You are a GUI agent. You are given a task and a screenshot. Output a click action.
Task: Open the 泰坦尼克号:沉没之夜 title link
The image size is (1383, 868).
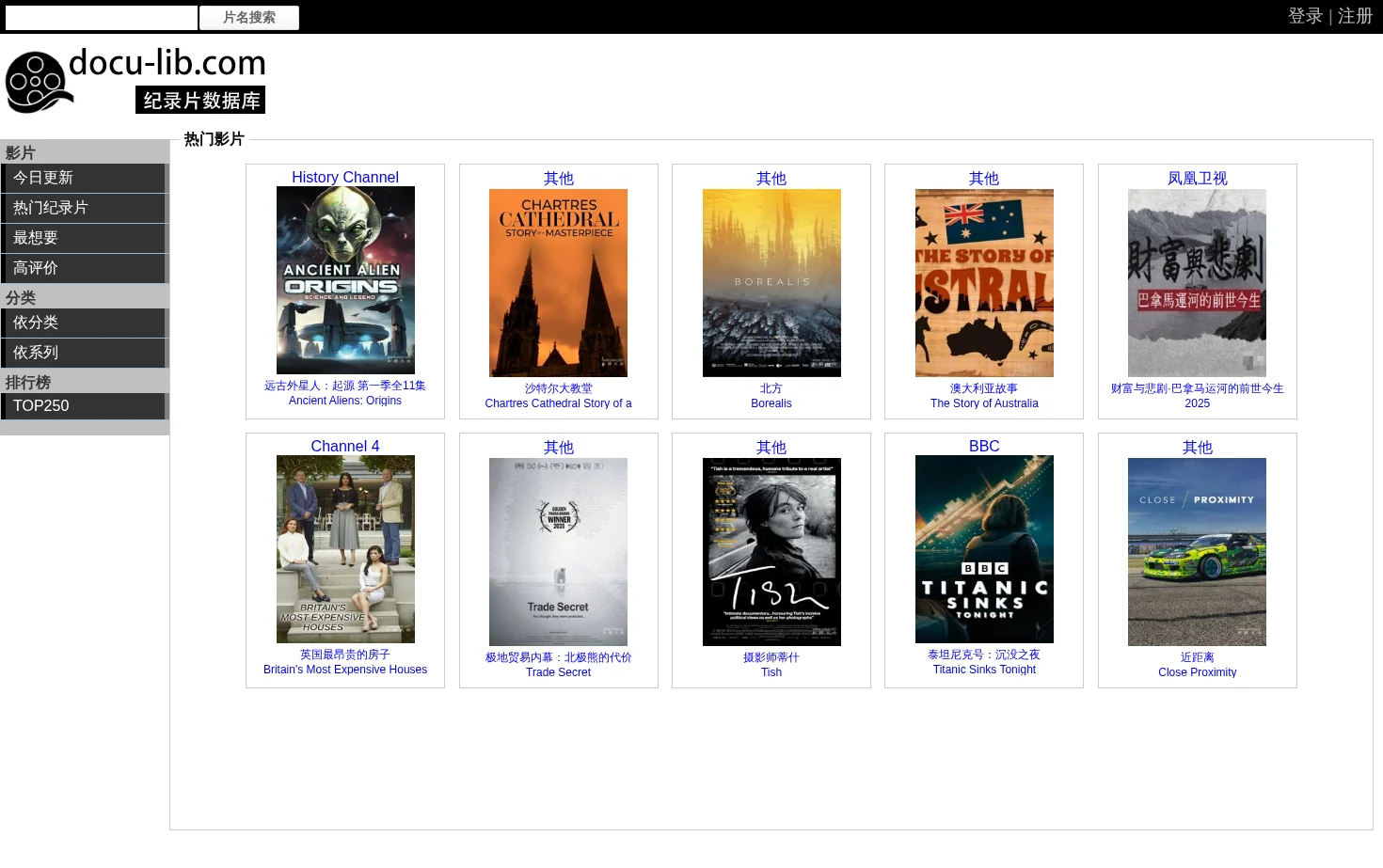click(x=984, y=662)
